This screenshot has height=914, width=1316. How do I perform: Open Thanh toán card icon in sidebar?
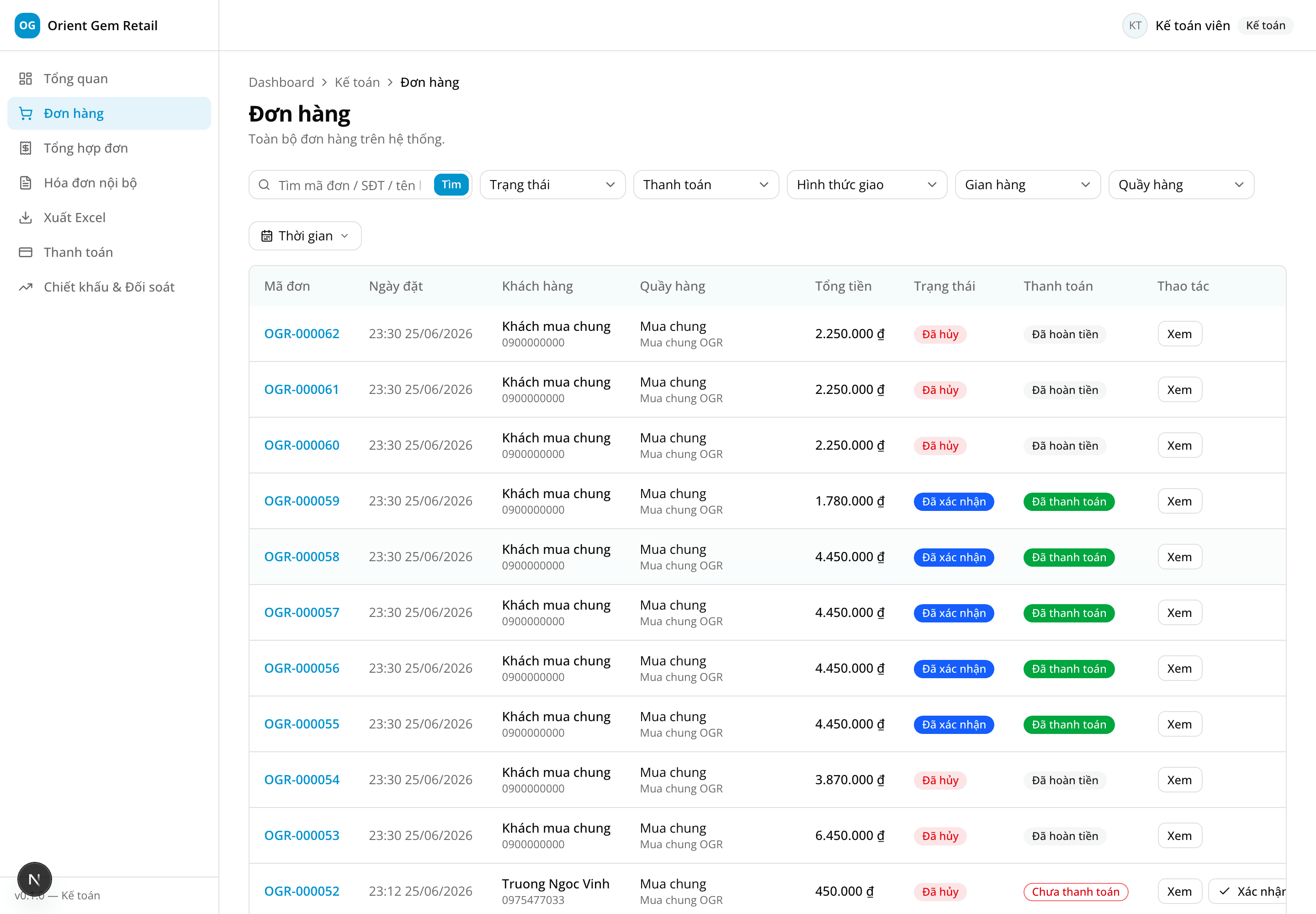click(26, 253)
